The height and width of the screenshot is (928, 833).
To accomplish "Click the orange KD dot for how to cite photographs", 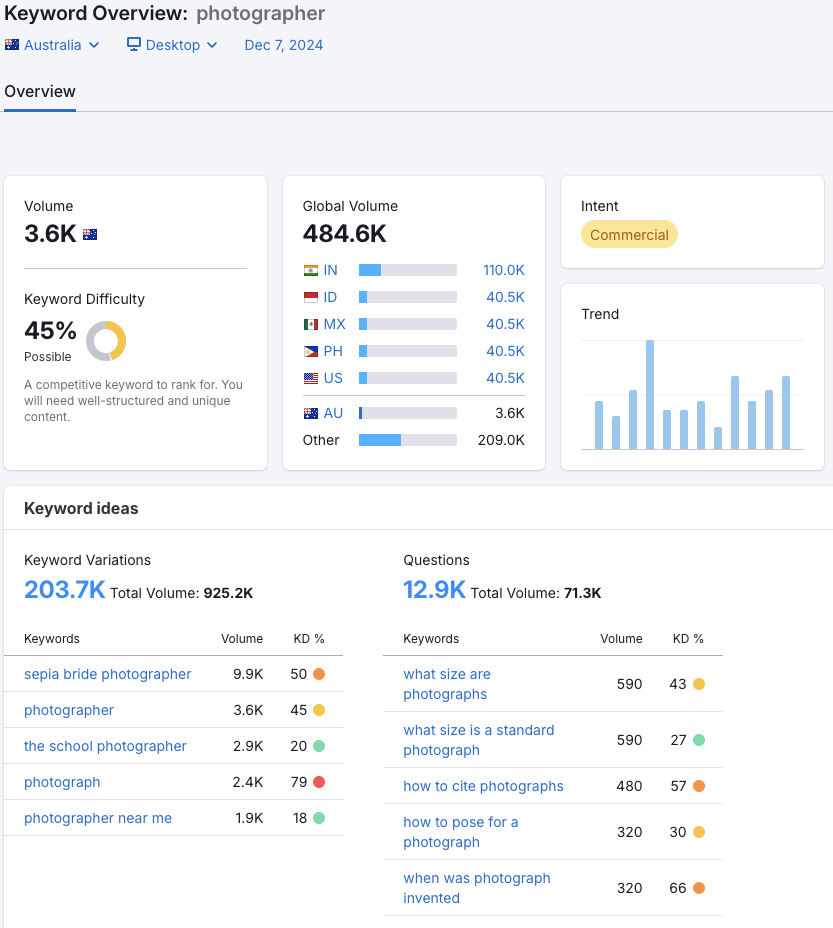I will pos(699,786).
